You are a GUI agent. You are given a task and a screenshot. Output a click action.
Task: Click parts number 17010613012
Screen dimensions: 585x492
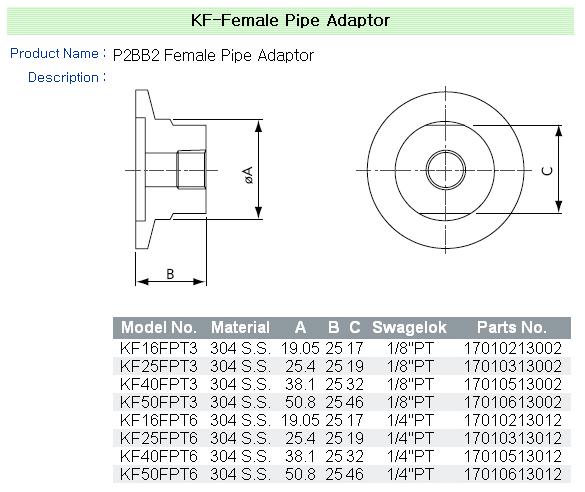[x=513, y=474]
